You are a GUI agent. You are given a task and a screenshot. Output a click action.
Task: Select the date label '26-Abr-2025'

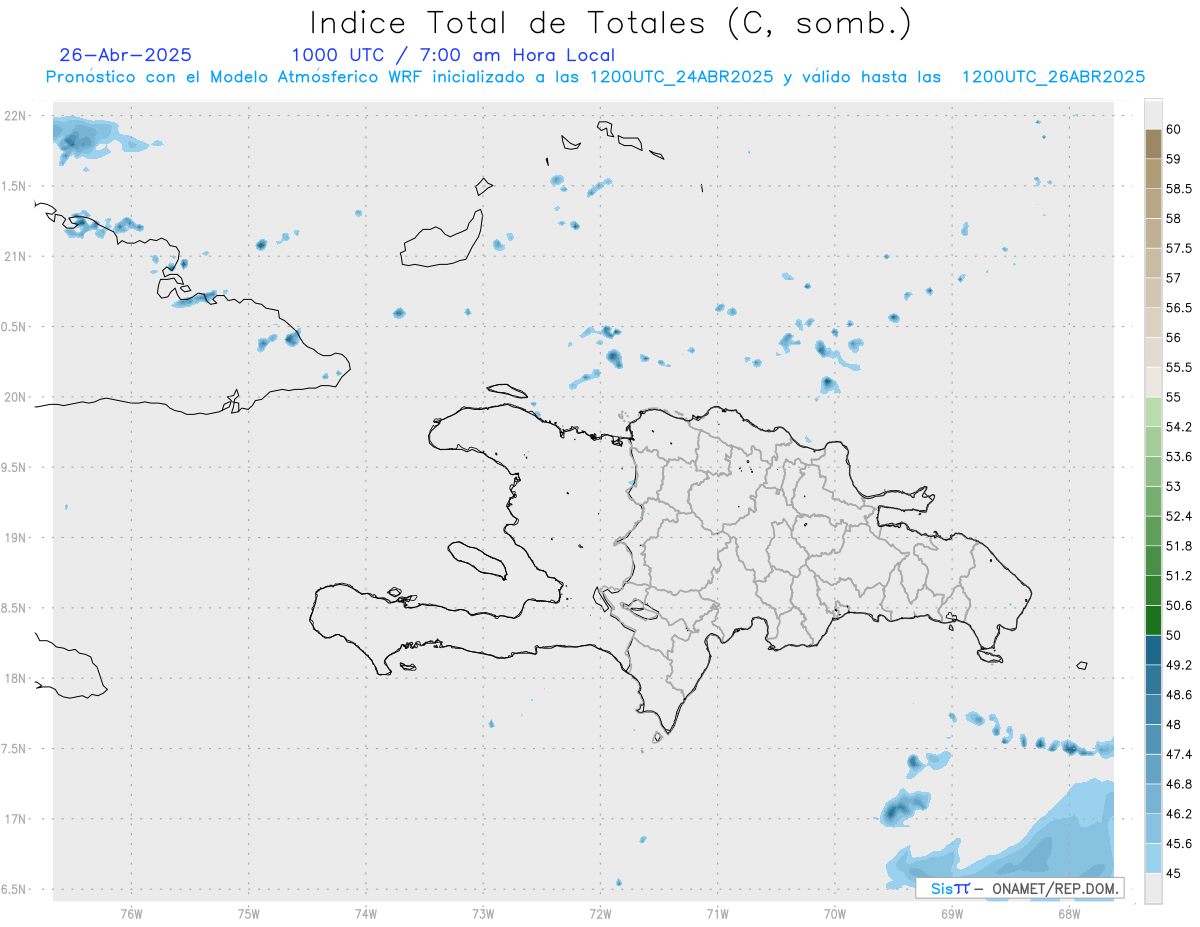pyautogui.click(x=126, y=55)
